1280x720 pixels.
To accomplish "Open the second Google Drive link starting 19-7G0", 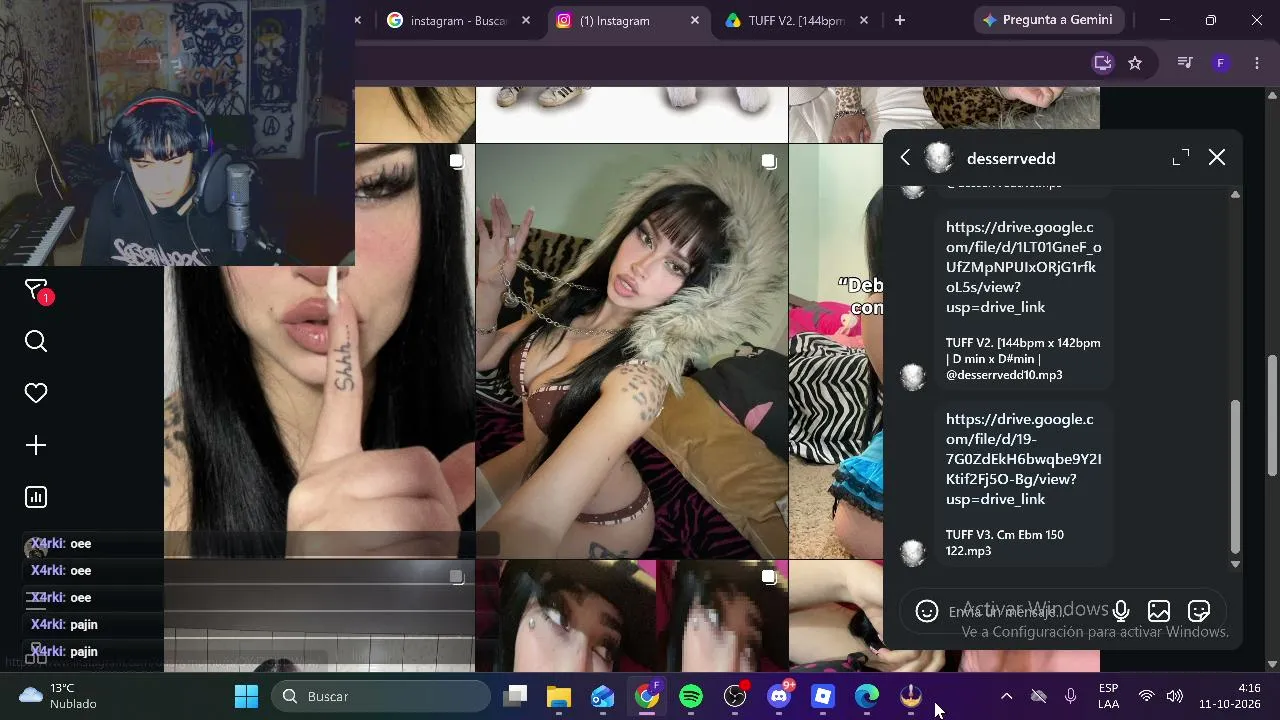I will [1023, 459].
